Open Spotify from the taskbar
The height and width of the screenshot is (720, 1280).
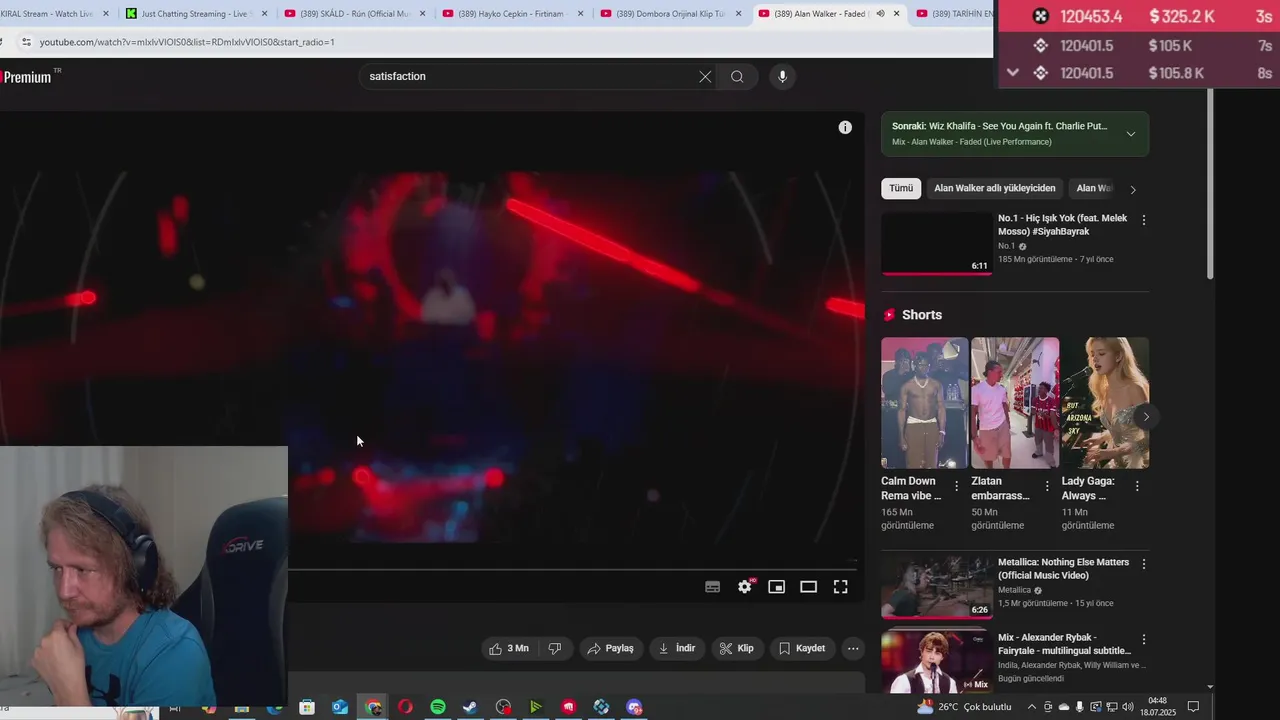pos(438,707)
